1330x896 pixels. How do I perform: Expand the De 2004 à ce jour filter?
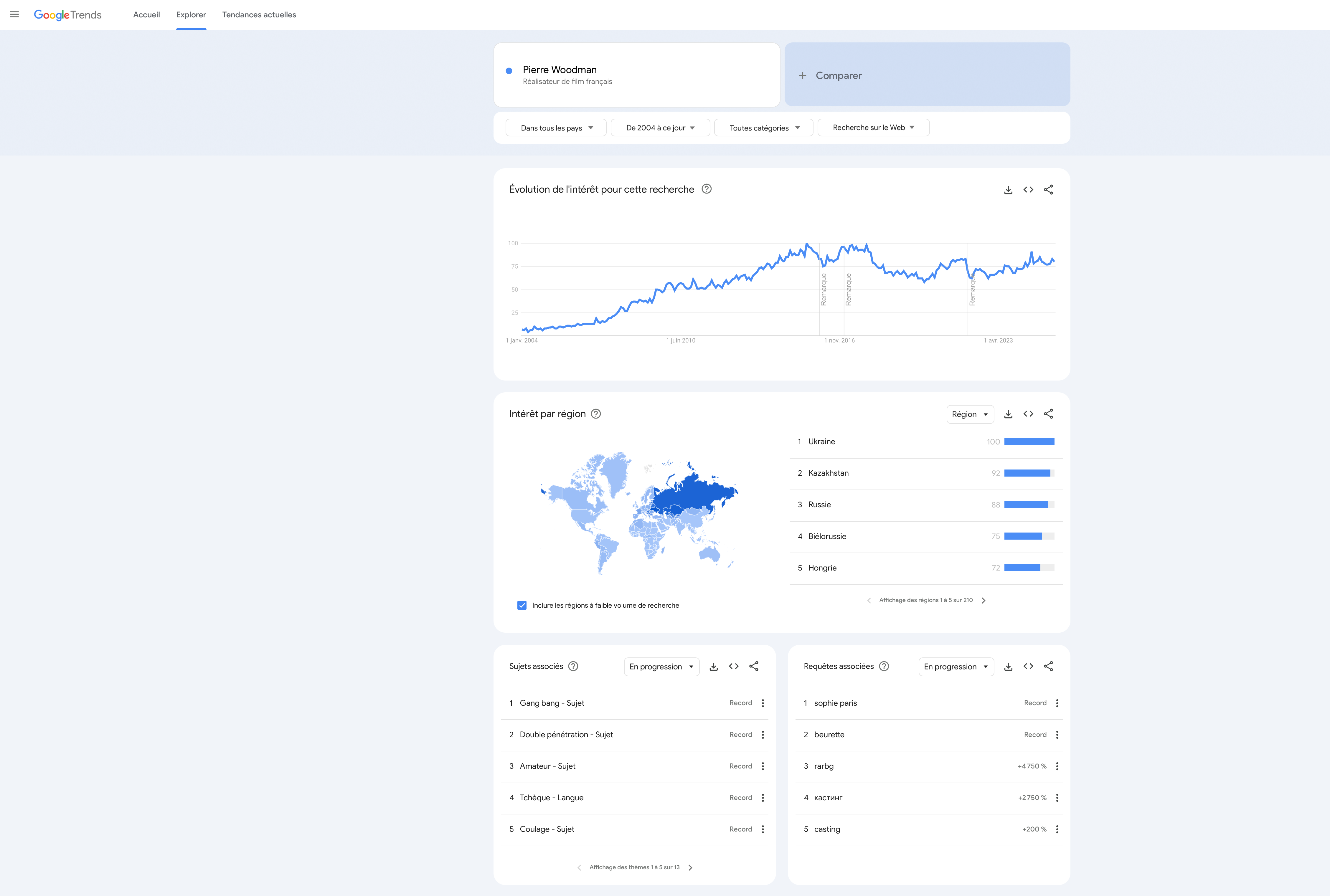(660, 128)
